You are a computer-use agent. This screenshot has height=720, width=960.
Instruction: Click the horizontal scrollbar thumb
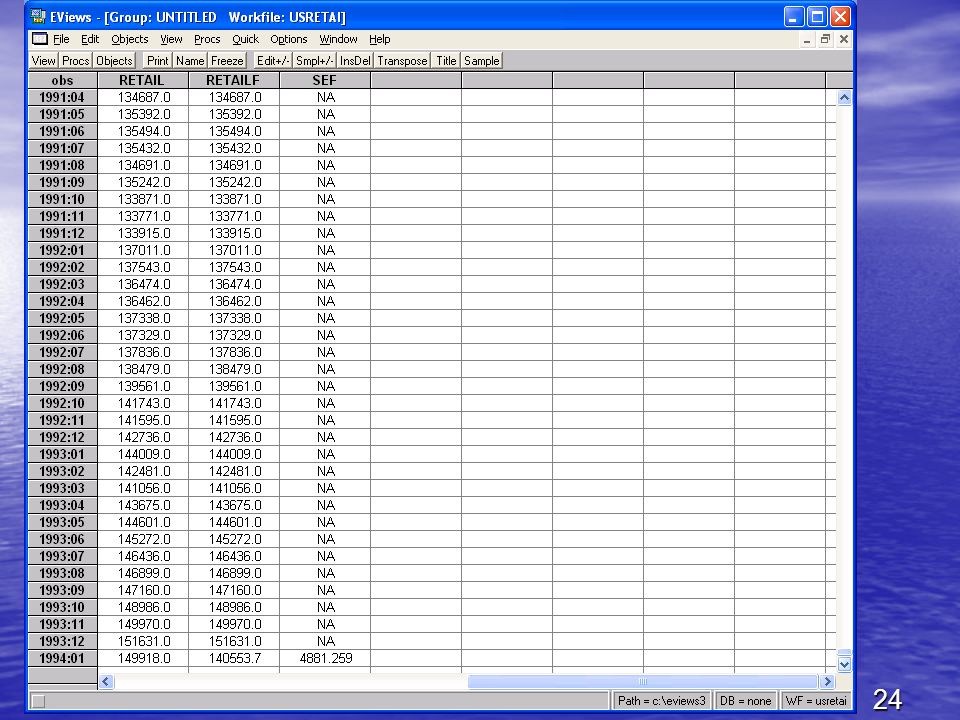click(643, 681)
